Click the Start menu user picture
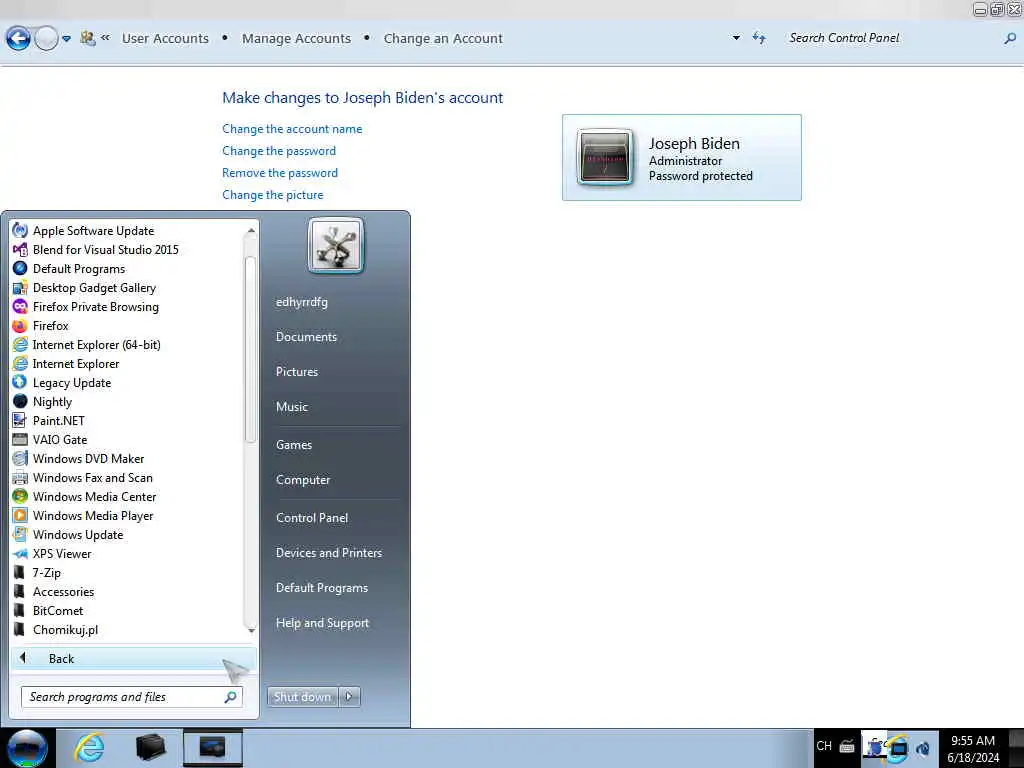The height and width of the screenshot is (768, 1024). pyautogui.click(x=336, y=246)
